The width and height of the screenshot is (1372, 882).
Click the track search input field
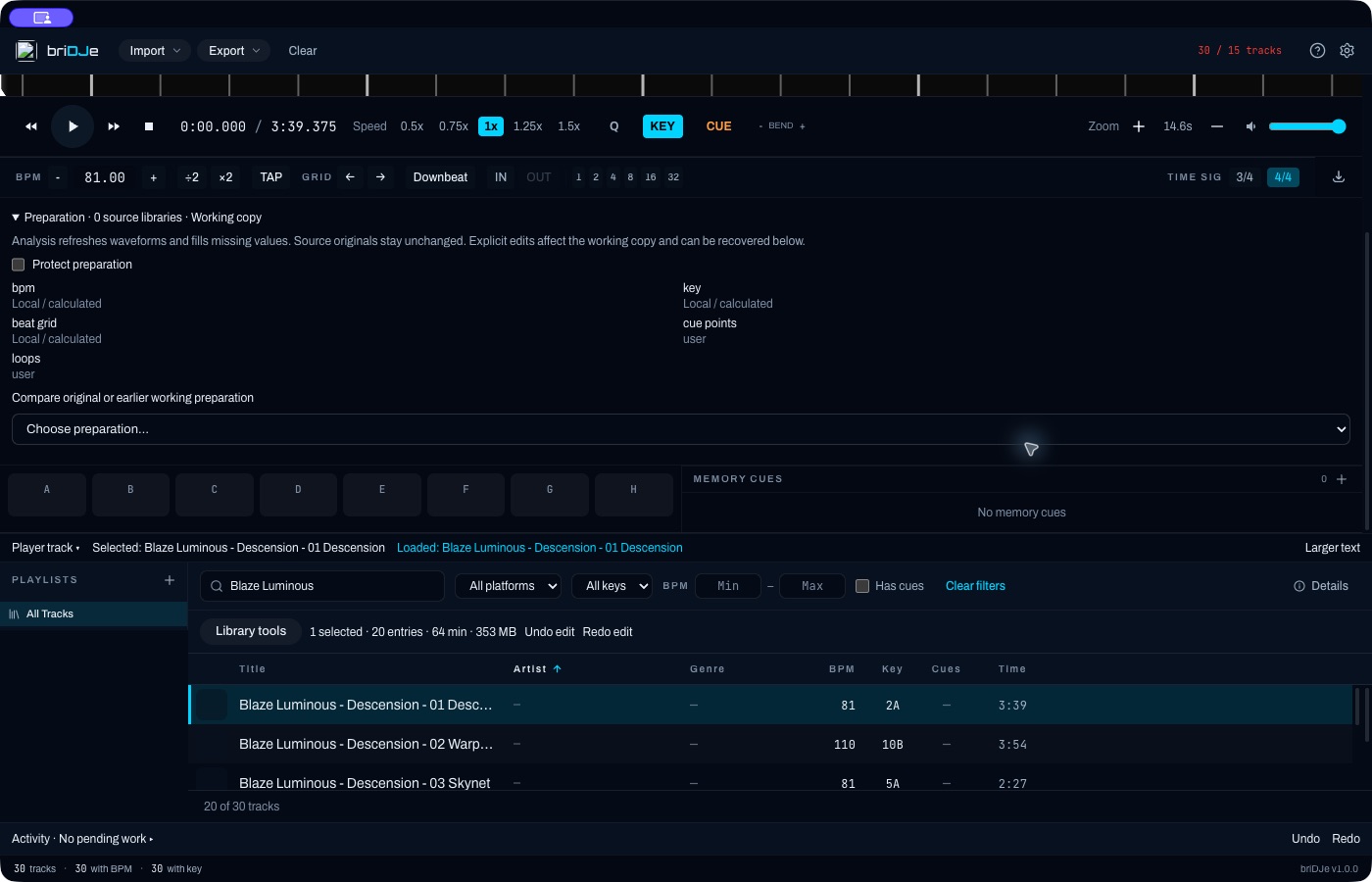(322, 586)
